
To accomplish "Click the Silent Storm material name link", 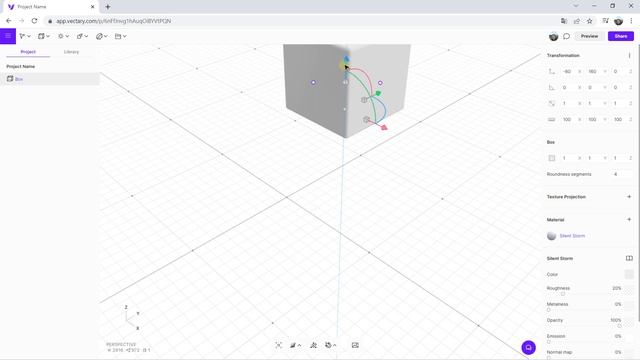I will (x=572, y=236).
